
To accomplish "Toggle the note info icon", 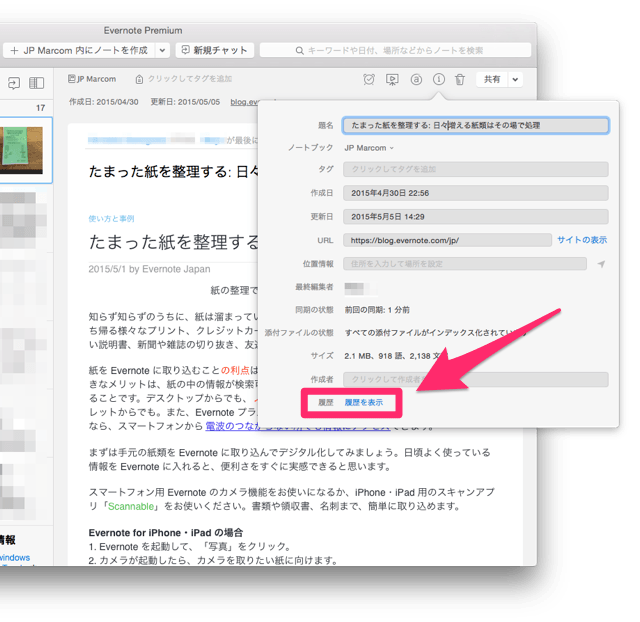I will pos(439,79).
